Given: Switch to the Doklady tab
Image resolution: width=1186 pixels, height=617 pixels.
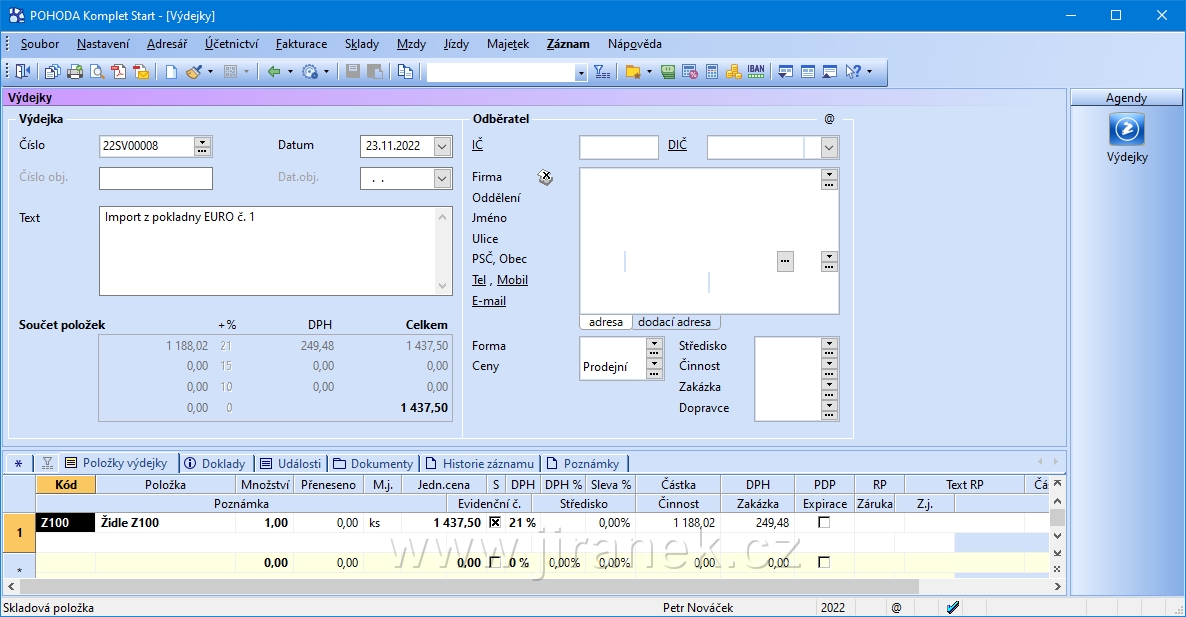Looking at the screenshot, I should coord(215,464).
